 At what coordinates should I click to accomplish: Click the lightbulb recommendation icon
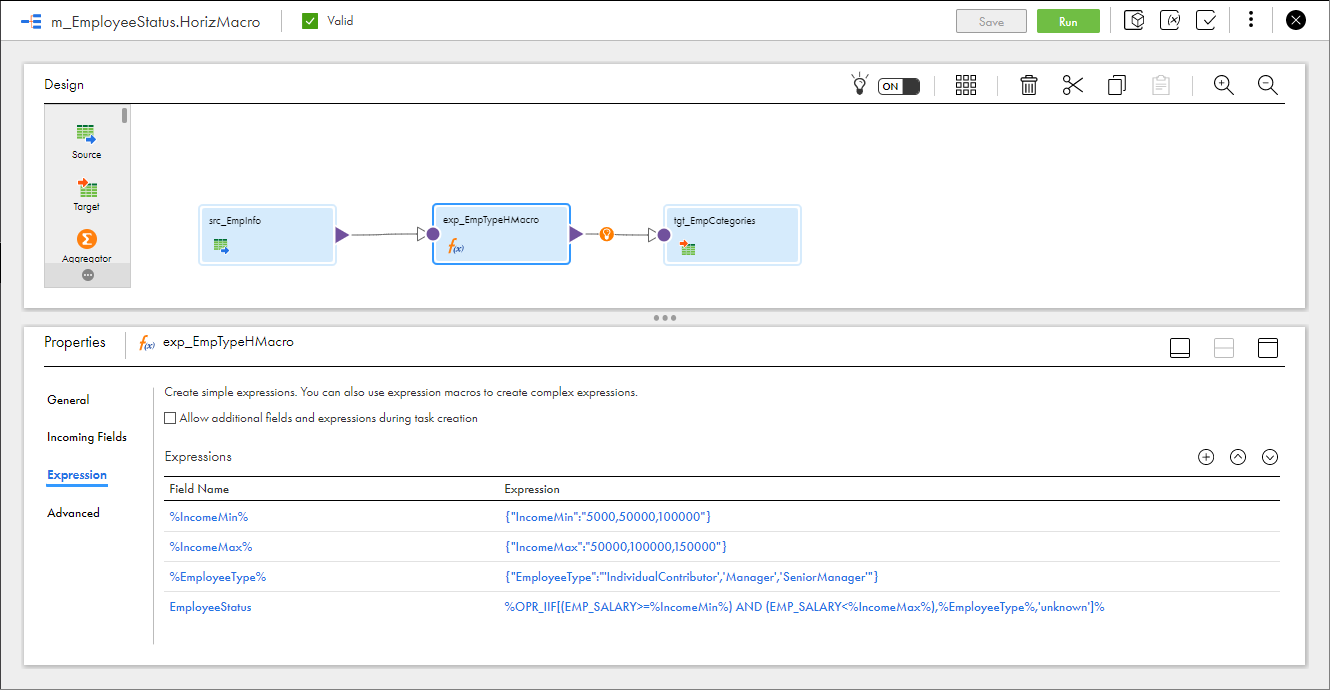pos(858,85)
